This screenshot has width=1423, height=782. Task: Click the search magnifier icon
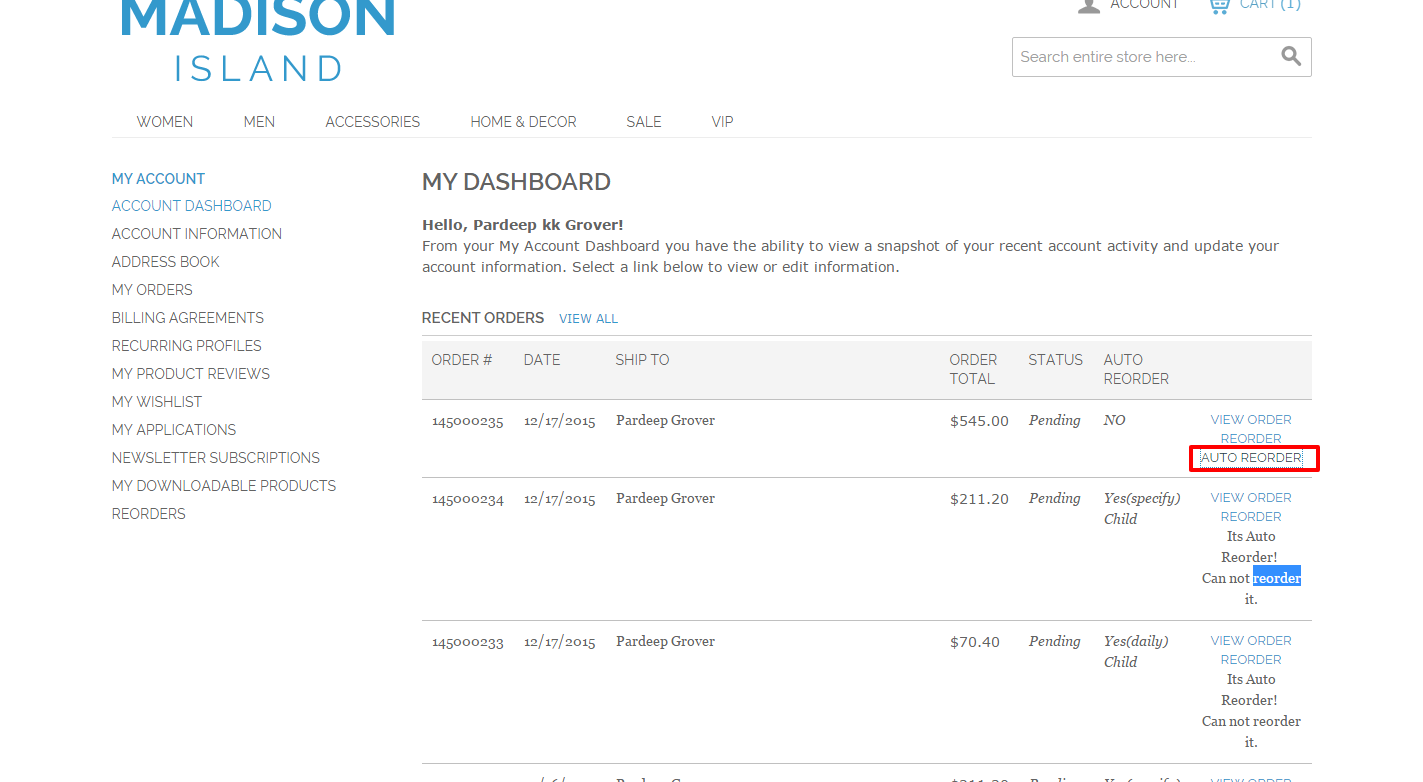coord(1291,57)
